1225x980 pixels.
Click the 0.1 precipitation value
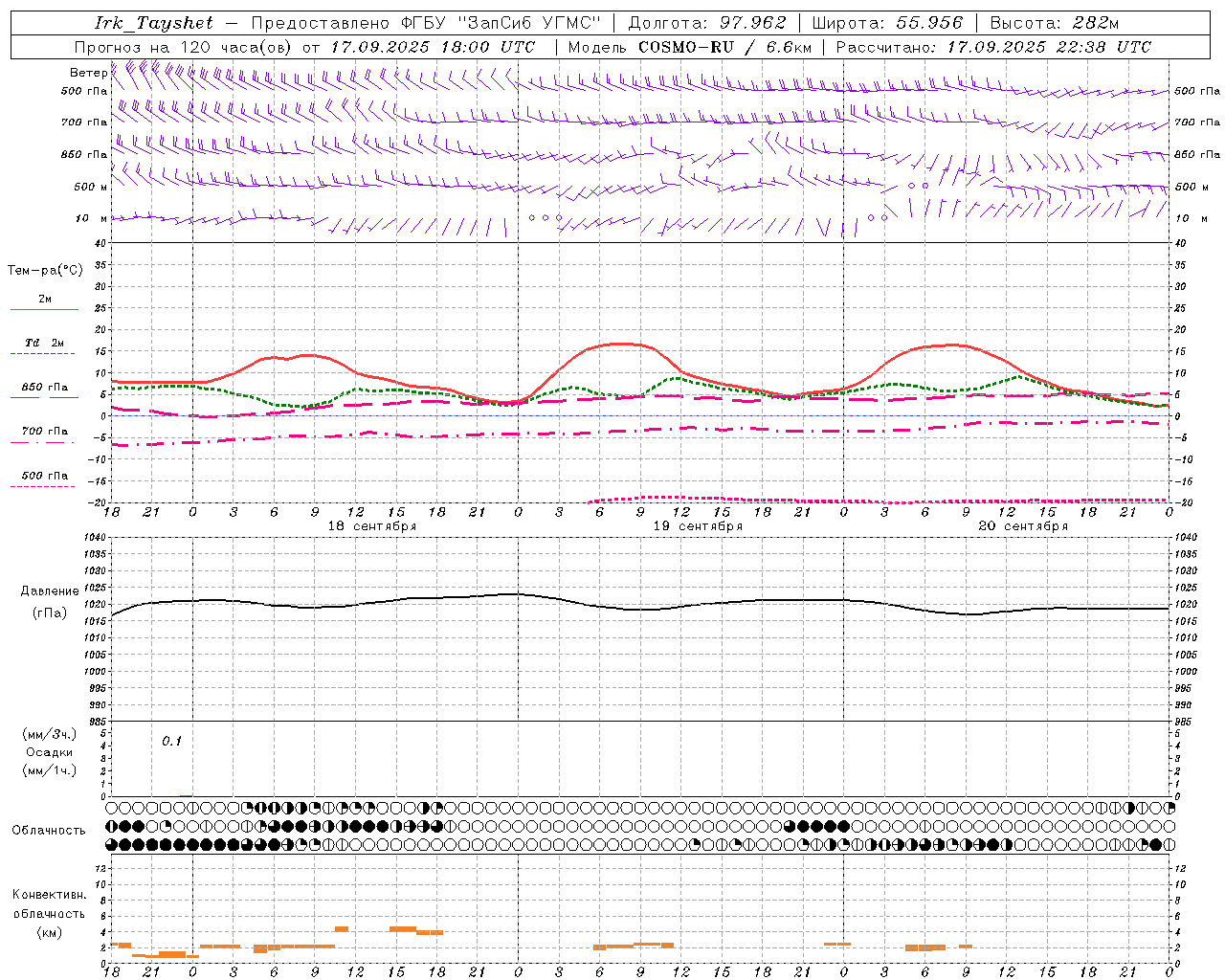[x=171, y=741]
